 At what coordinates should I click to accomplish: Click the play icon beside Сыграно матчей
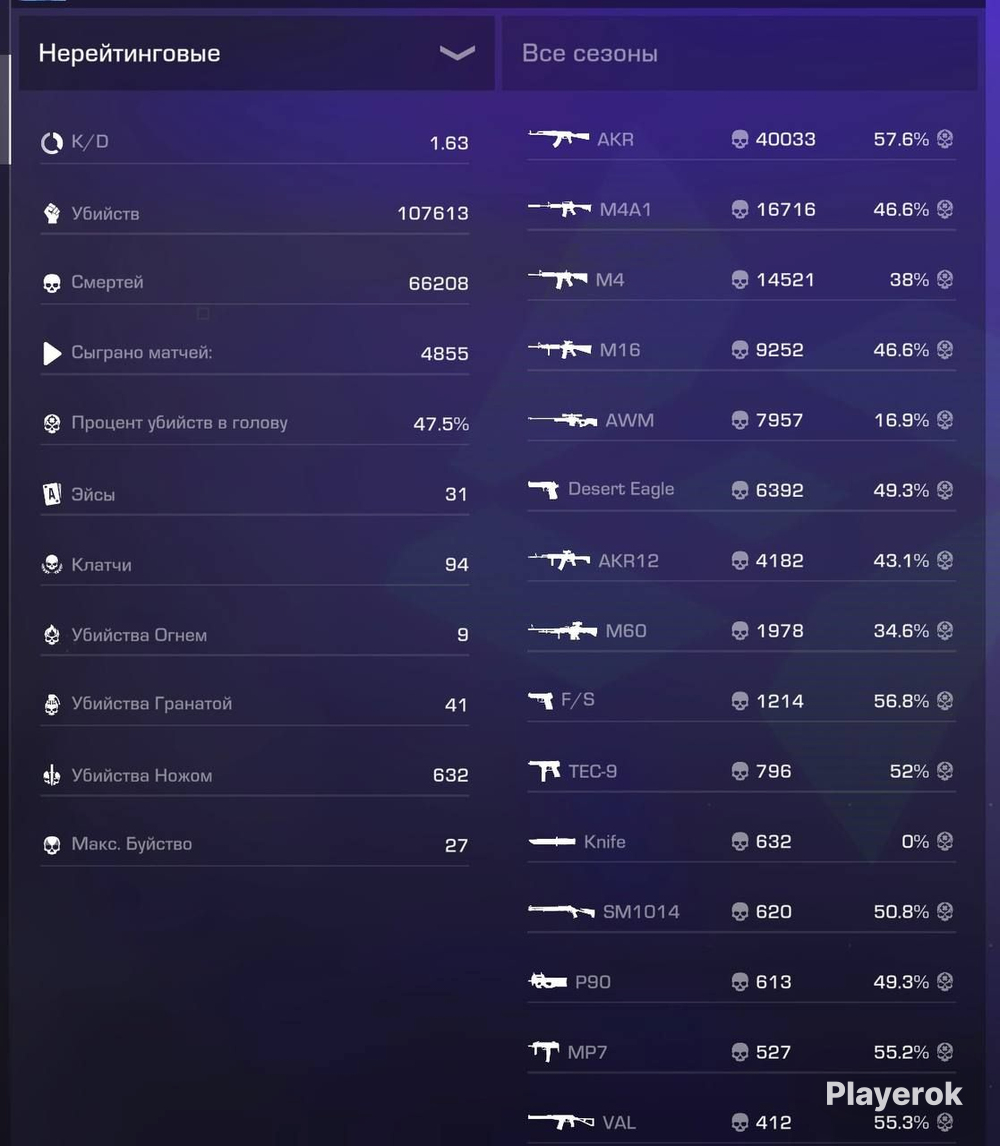[x=52, y=353]
